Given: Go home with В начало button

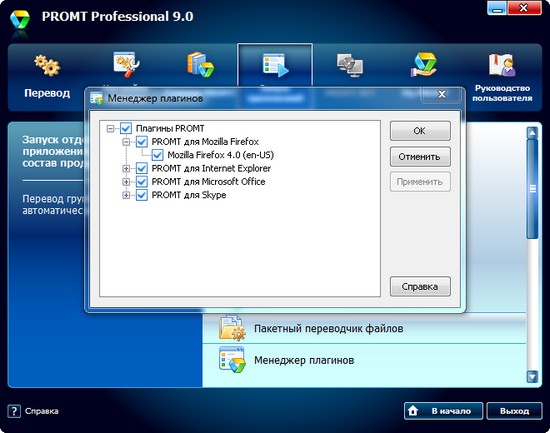Looking at the screenshot, I should pos(443,411).
